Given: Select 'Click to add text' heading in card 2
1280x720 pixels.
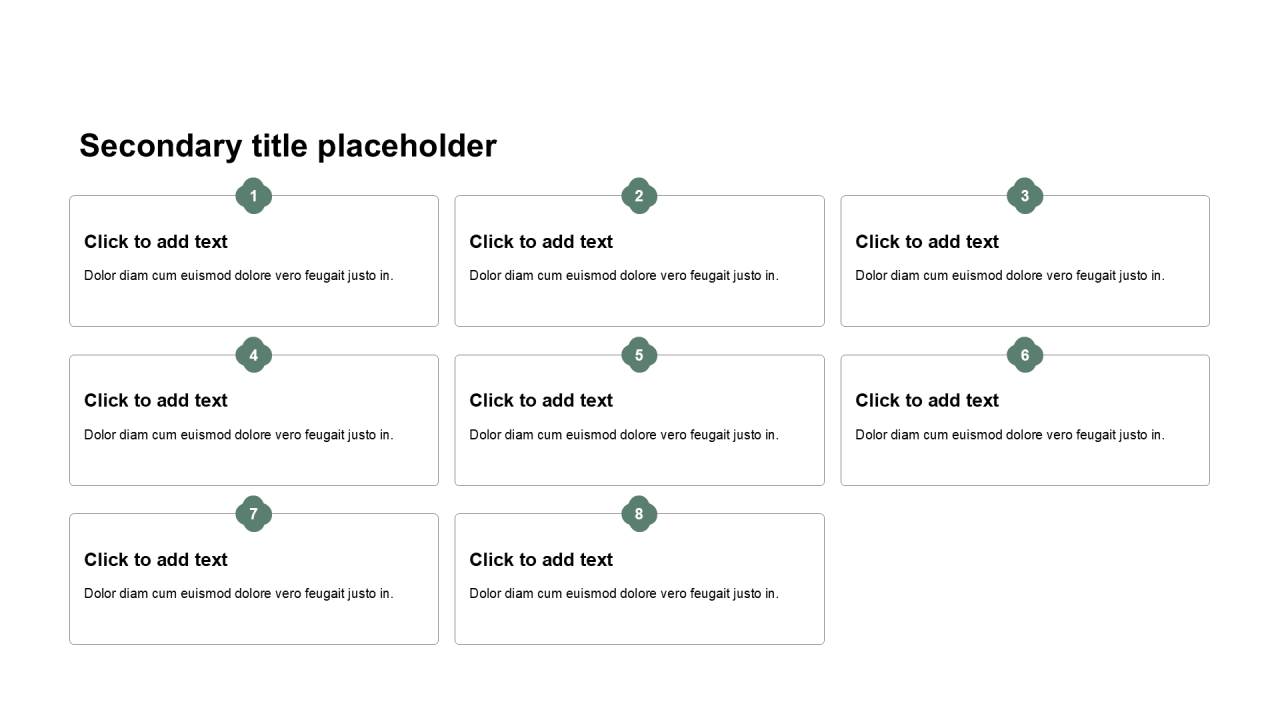Looking at the screenshot, I should 541,242.
